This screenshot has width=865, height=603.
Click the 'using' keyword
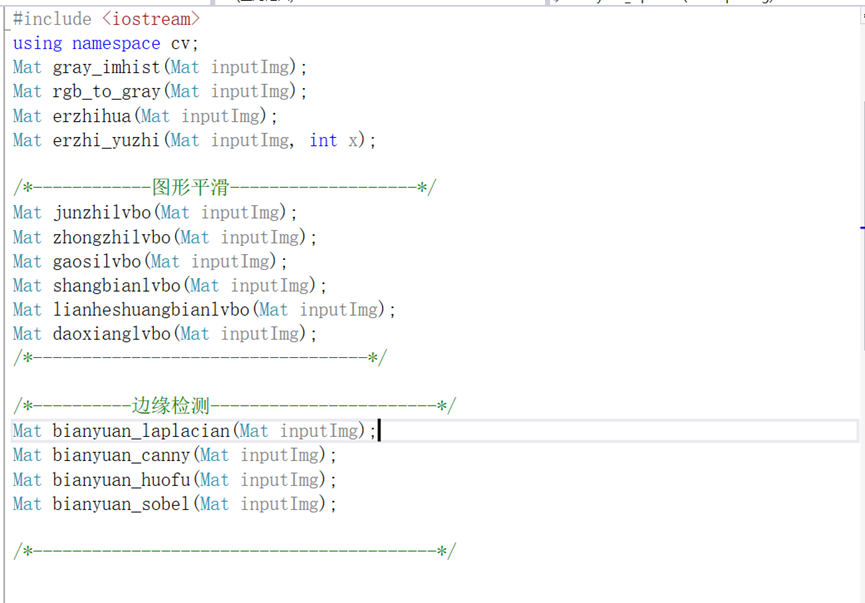tap(38, 44)
